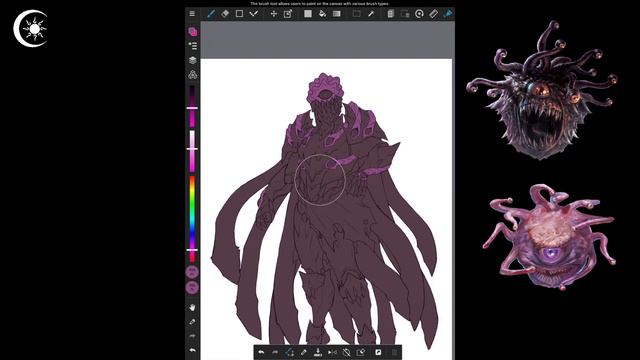Select the Eraser tool in top toolbar
This screenshot has height=360, width=640.
click(225, 13)
